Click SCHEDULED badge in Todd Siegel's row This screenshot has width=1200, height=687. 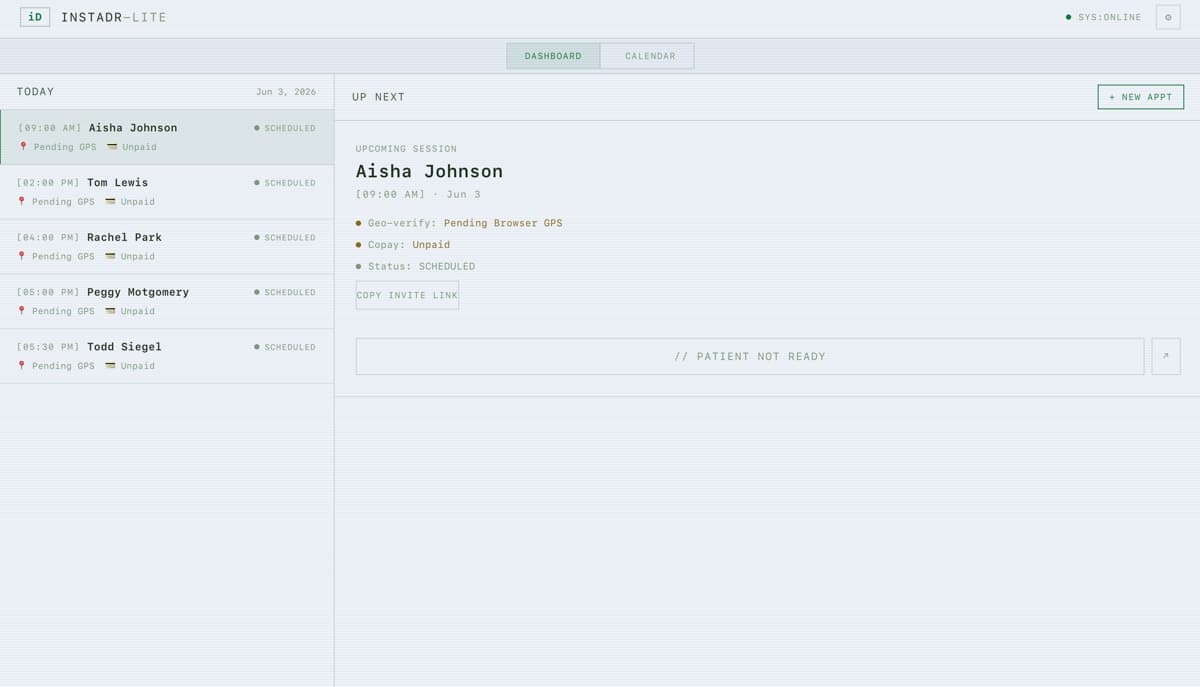click(x=285, y=347)
